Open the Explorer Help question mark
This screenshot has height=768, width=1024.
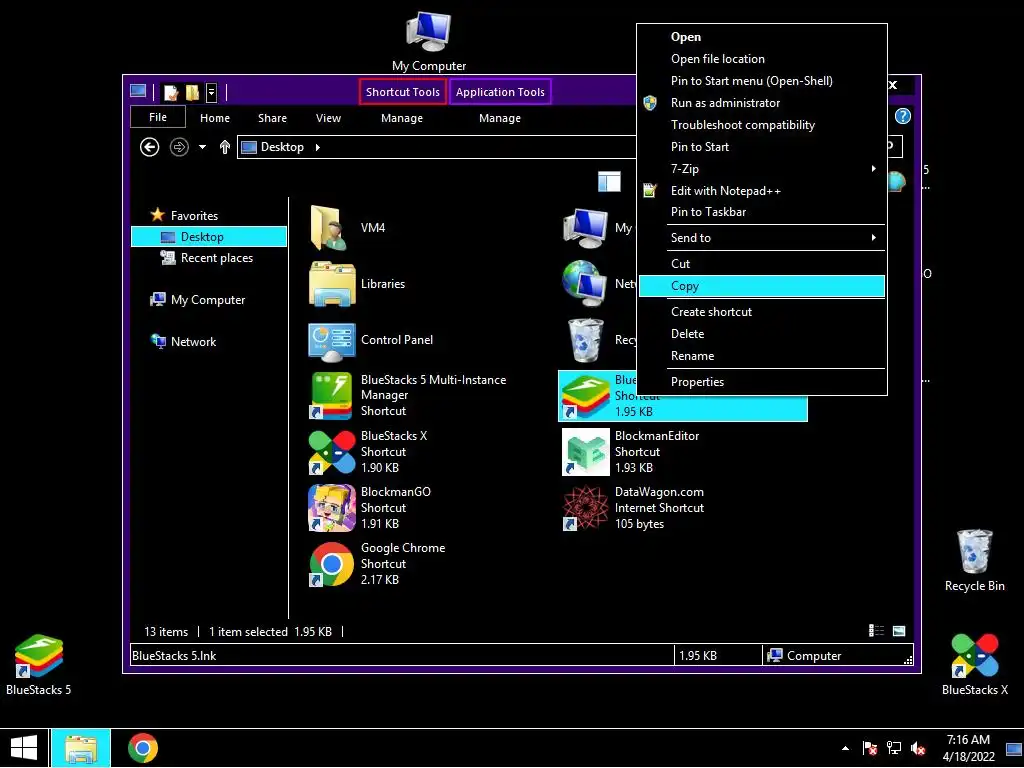pyautogui.click(x=903, y=116)
